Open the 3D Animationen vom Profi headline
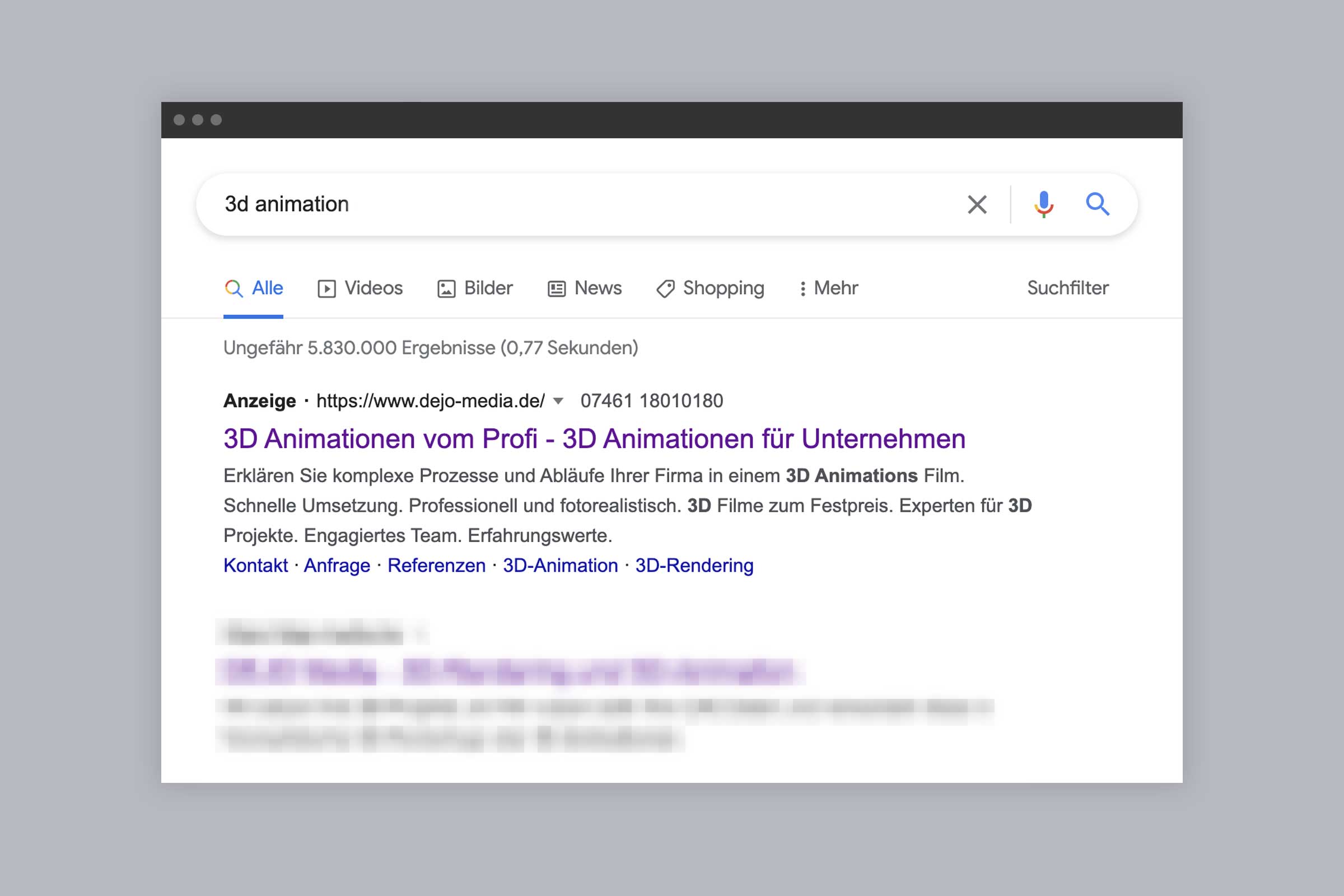Screen dimensions: 1344x896 pos(594,439)
